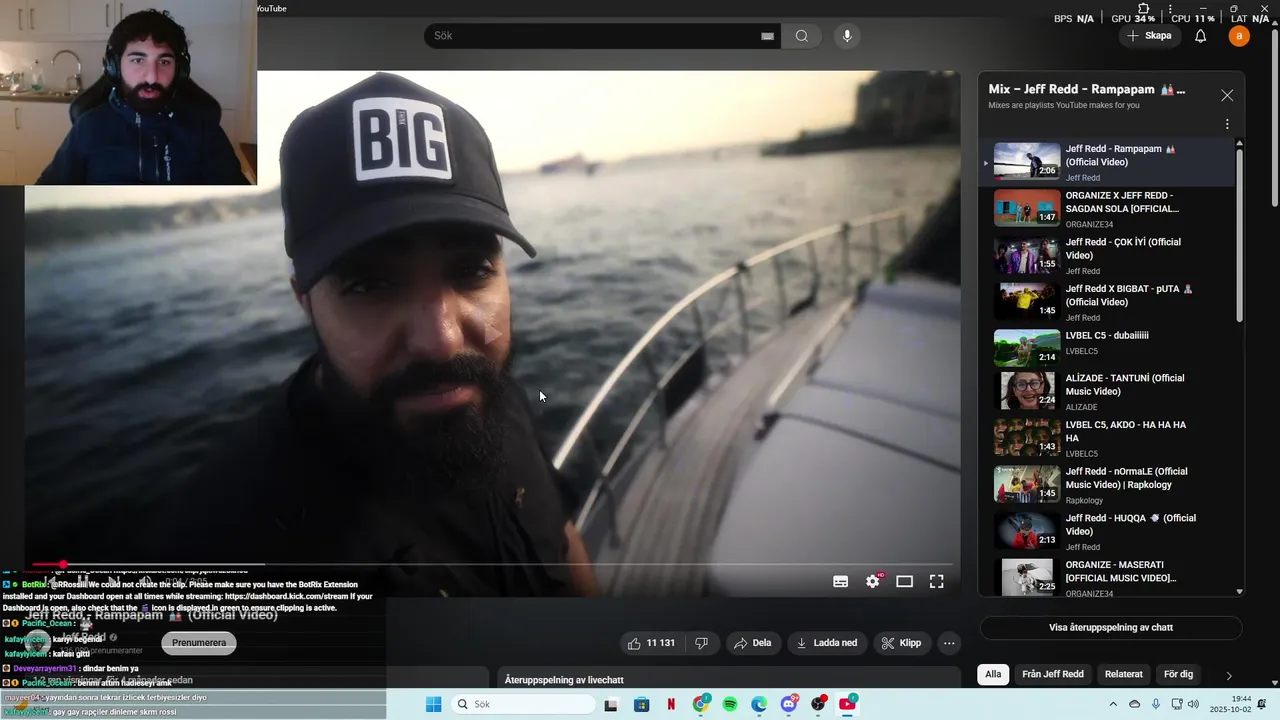This screenshot has width=1280, height=720.
Task: Select the Relaterat filter chip
Action: click(1124, 674)
